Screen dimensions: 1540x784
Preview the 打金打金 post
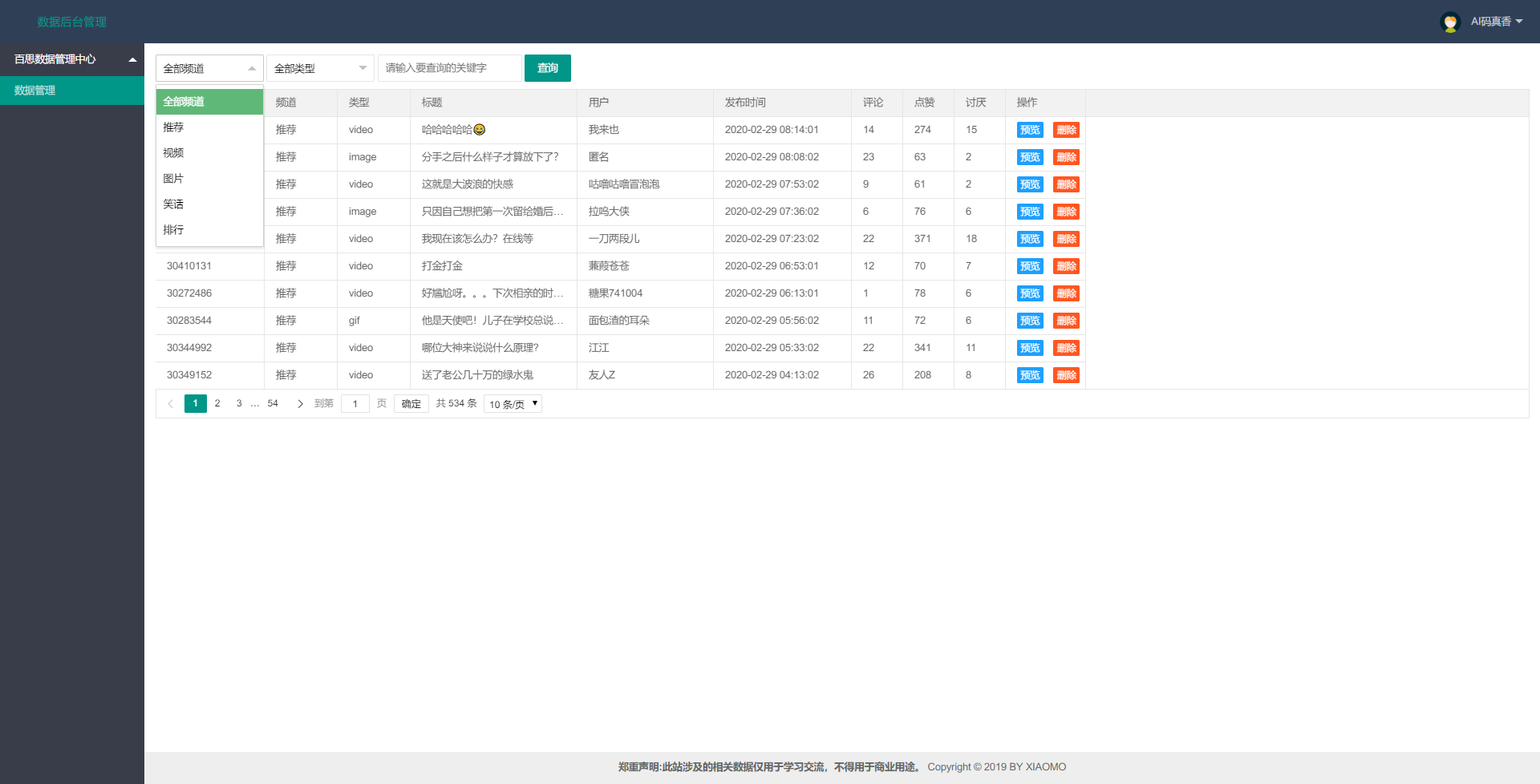coord(1030,266)
